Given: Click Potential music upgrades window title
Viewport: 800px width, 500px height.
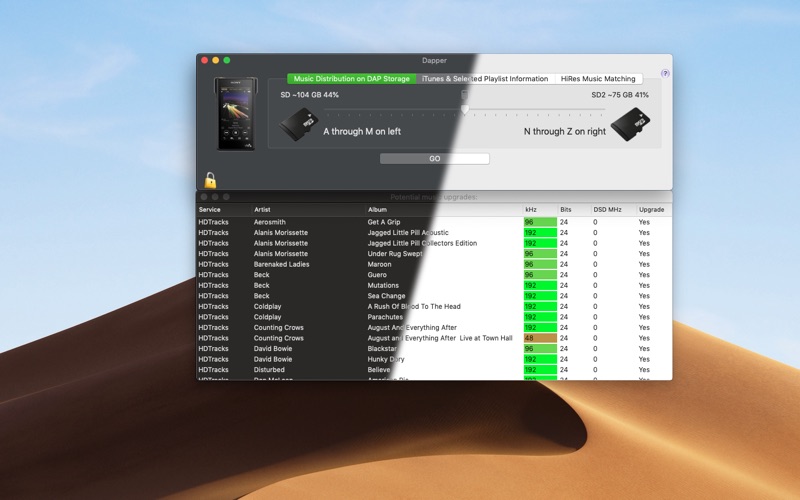Looking at the screenshot, I should click(x=434, y=197).
